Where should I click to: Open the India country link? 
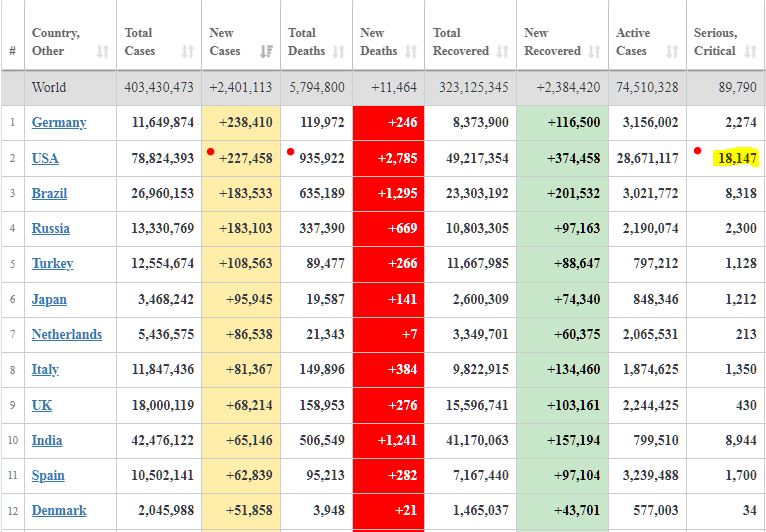47,440
